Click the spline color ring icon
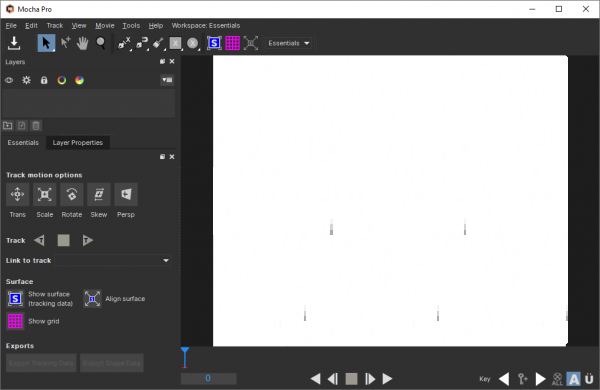This screenshot has width=600, height=390. coord(62,80)
